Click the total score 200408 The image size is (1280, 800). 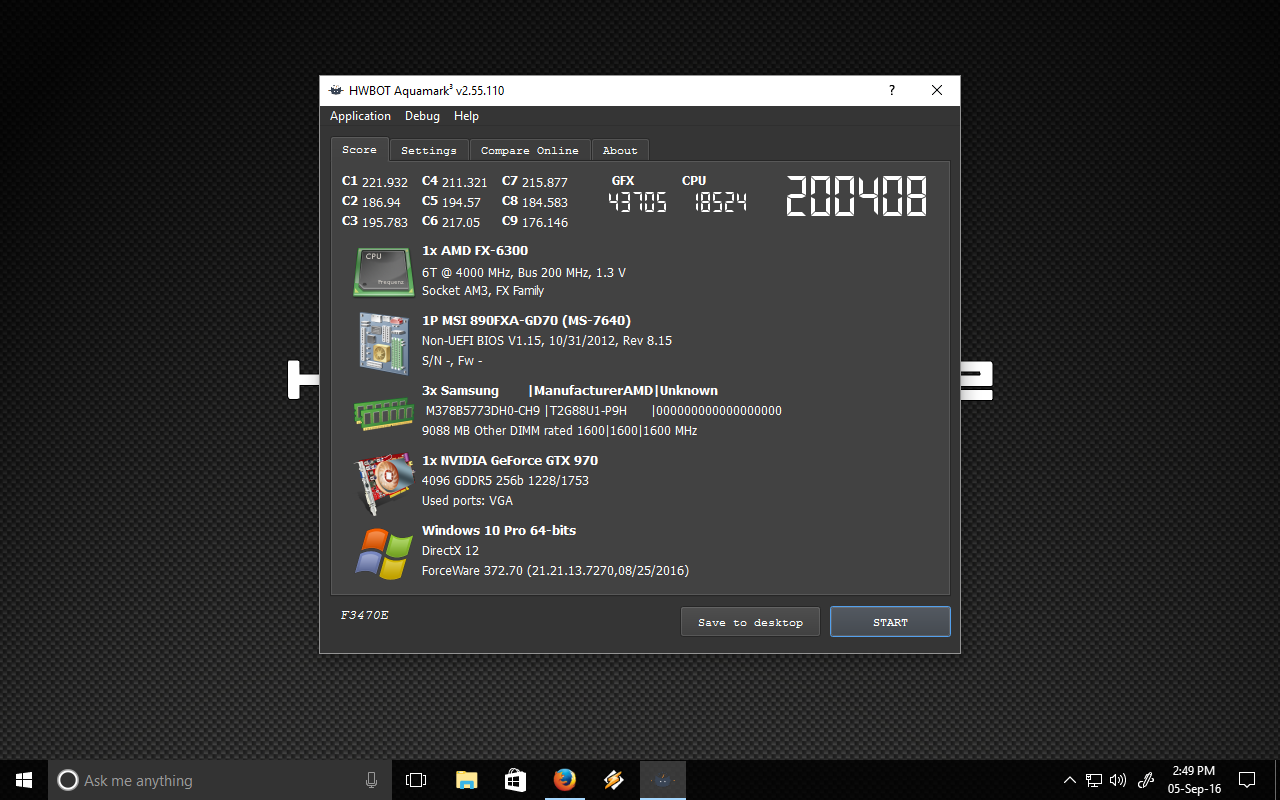[x=856, y=196]
